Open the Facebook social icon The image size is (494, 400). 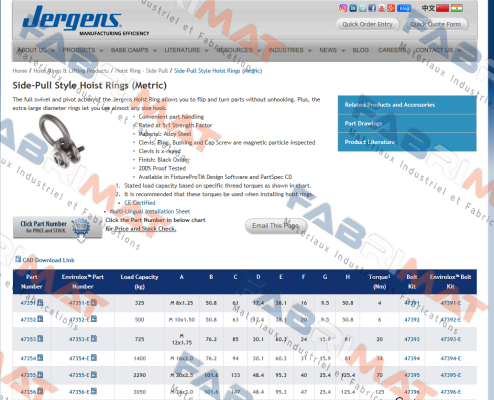(x=372, y=8)
